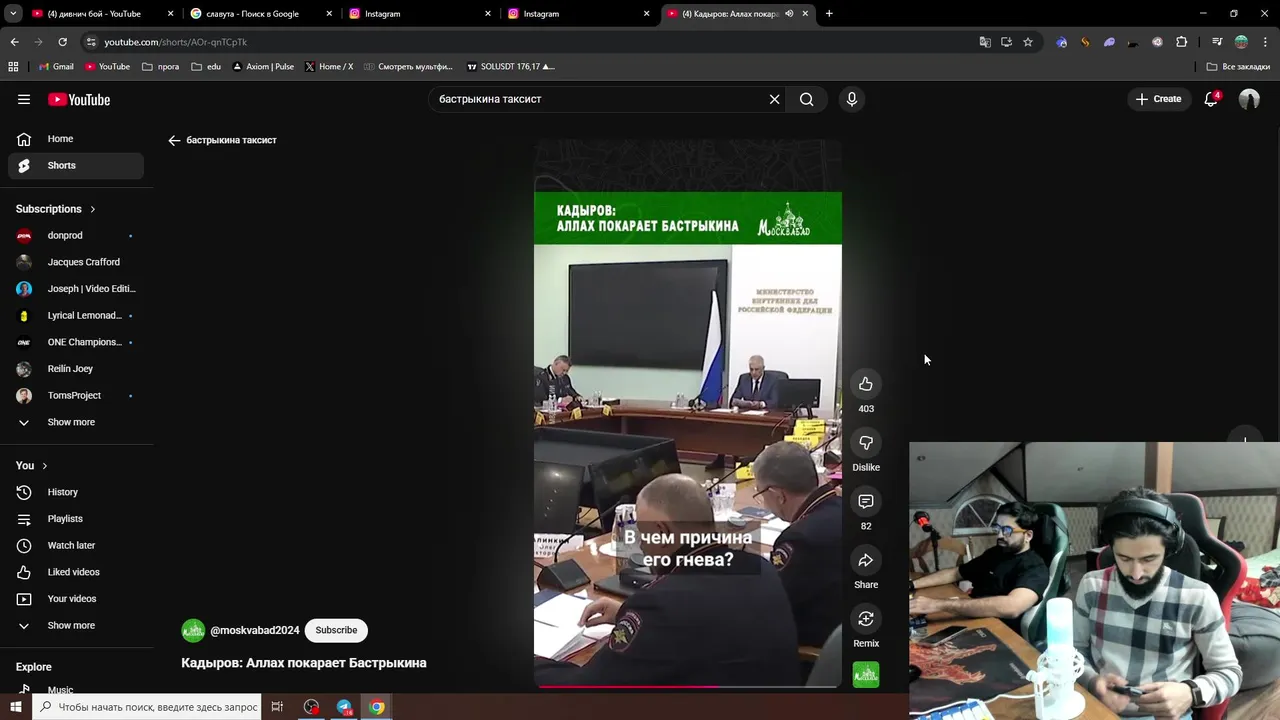This screenshot has height=720, width=1280.
Task: Open Chrome three-dot menu
Action: point(1265,42)
